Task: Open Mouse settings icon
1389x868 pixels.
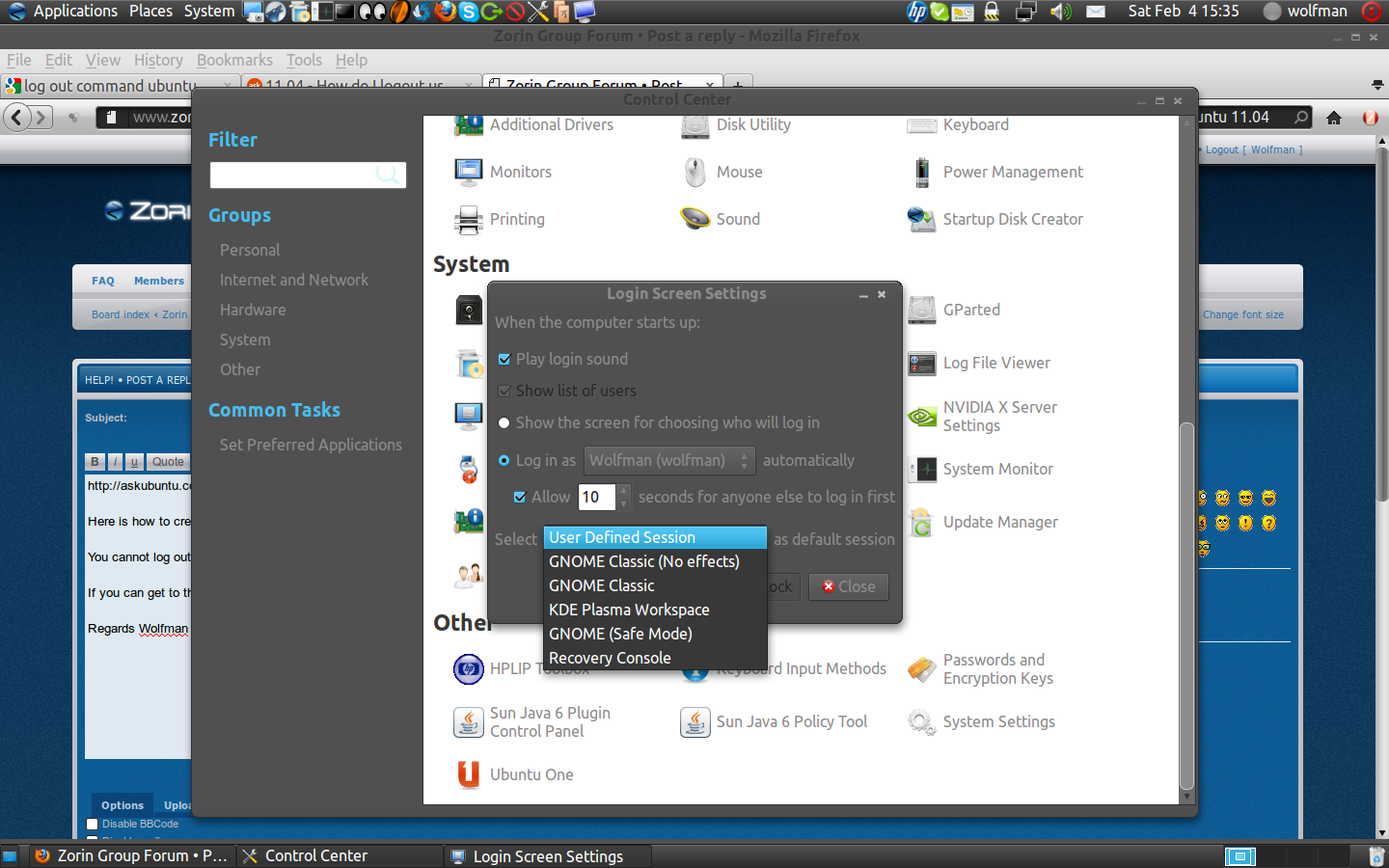Action: click(695, 172)
